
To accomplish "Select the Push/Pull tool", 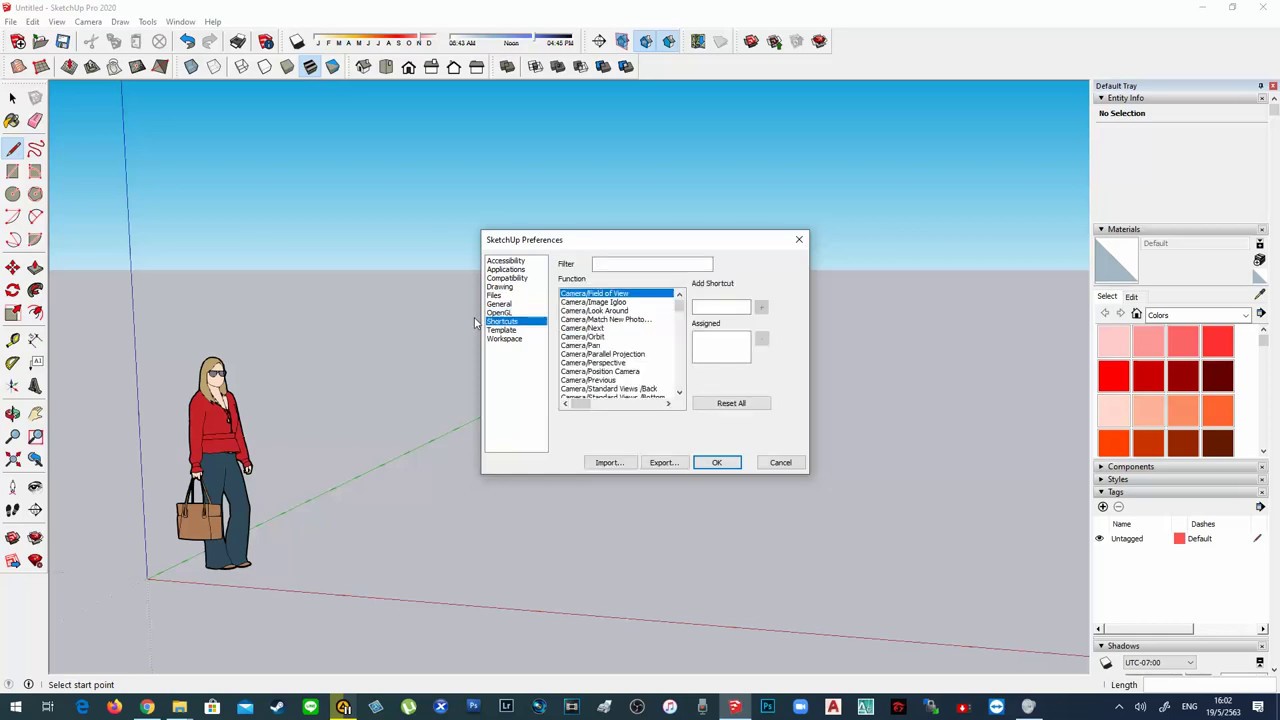I will (x=35, y=267).
